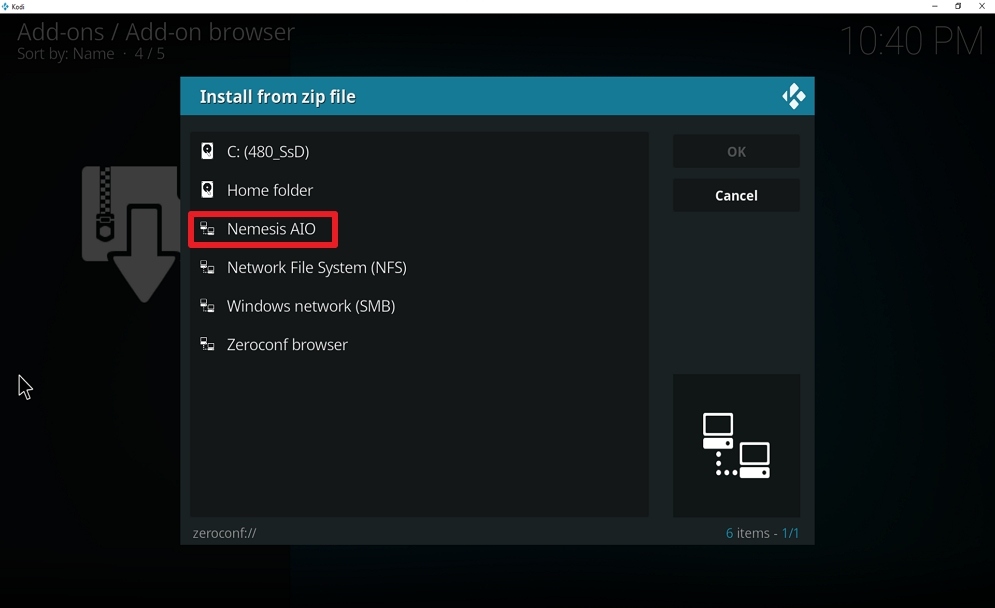Screen dimensions: 995x608
Task: Click the Sort by: Name label
Action: pyautogui.click(x=66, y=54)
